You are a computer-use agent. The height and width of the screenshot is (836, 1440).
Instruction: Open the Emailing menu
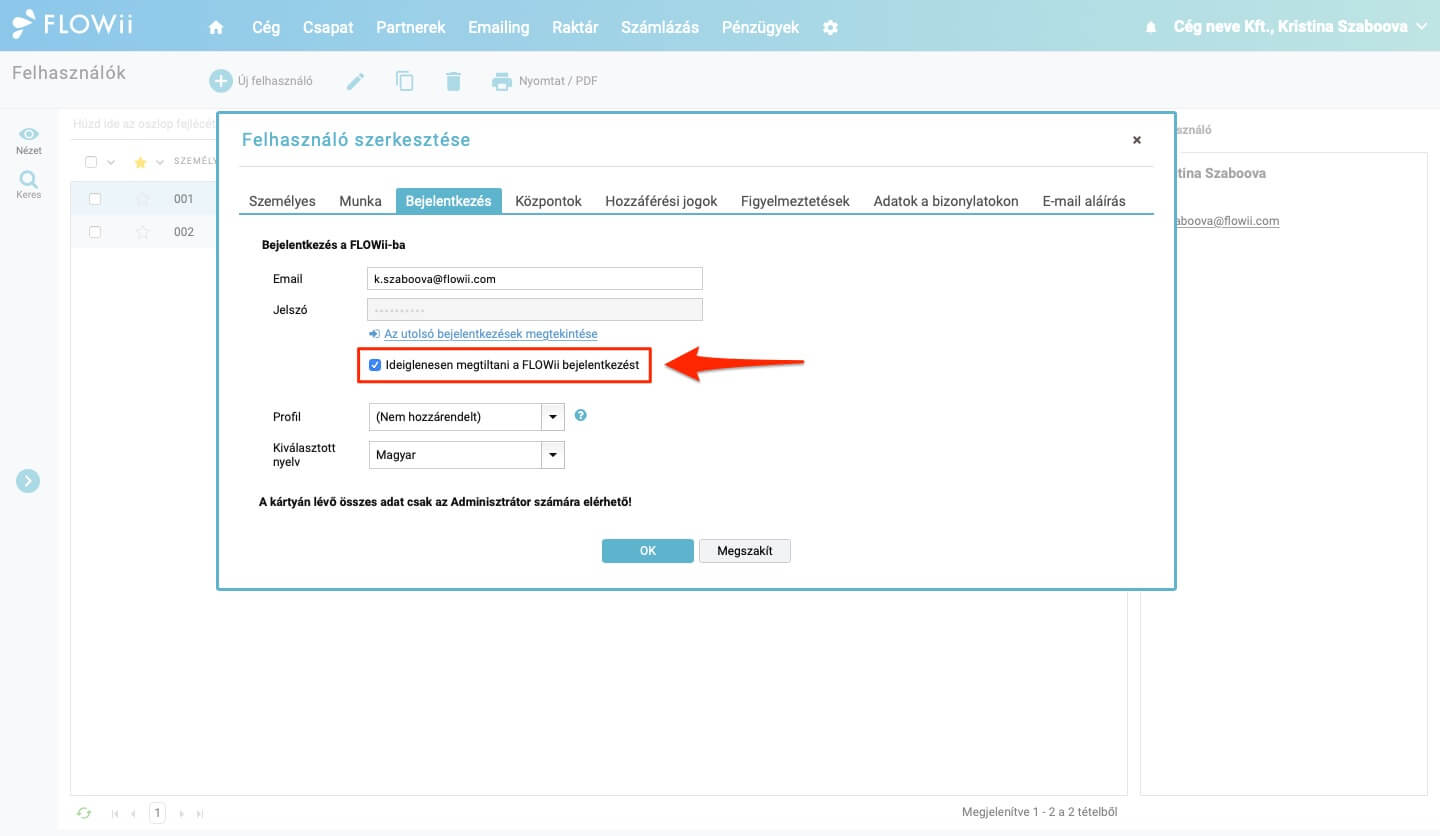coord(499,28)
